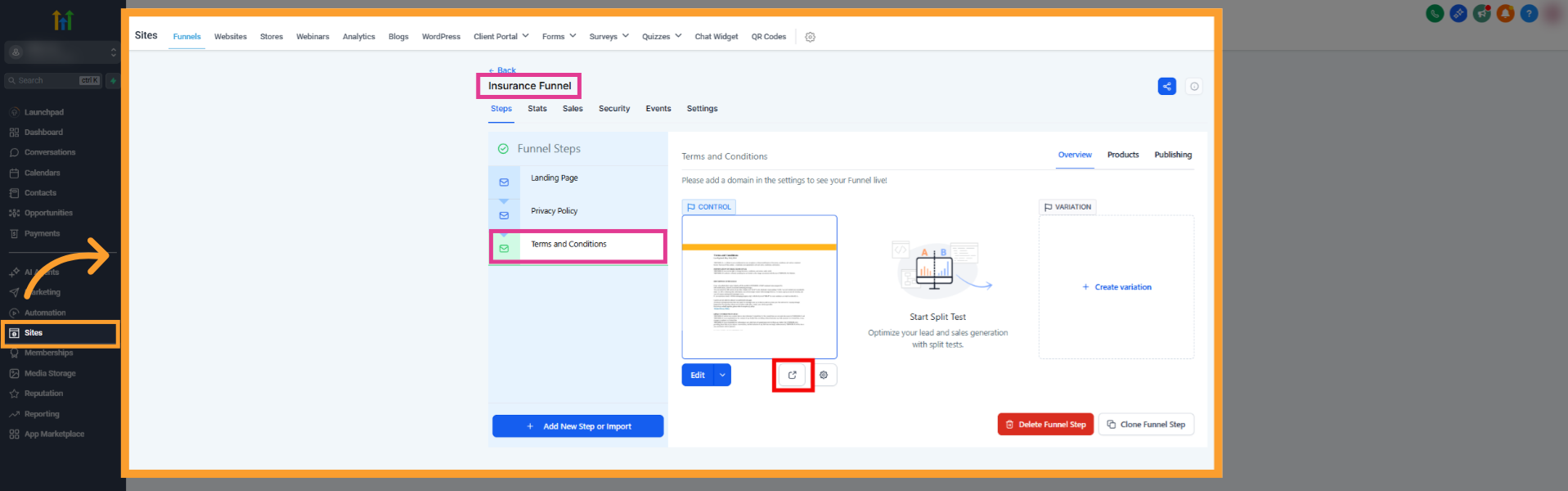Viewport: 1568px width, 491px height.
Task: Switch to the funnel Security tab
Action: pyautogui.click(x=614, y=109)
